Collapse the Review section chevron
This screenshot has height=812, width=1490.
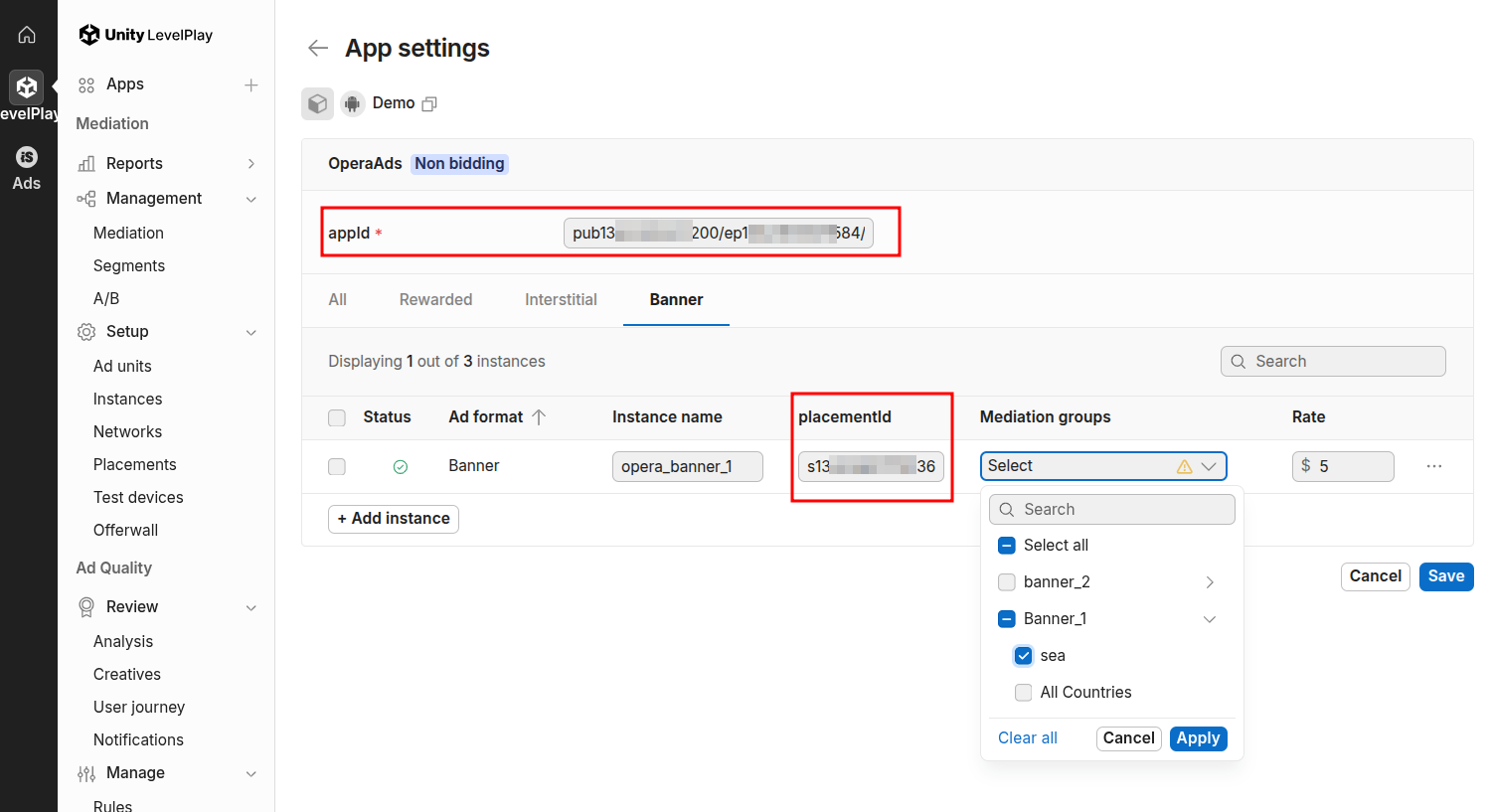[x=251, y=607]
